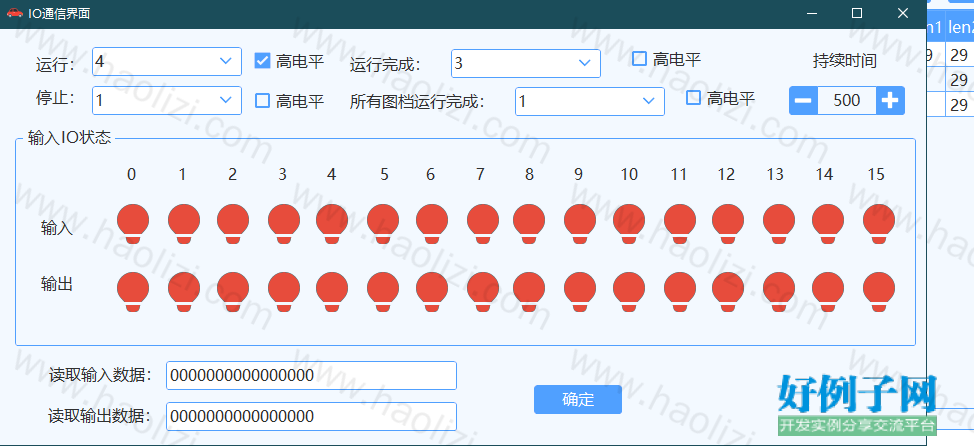Open the 停止 dropdown showing 1
Viewport: 974px width, 446px height.
(166, 101)
